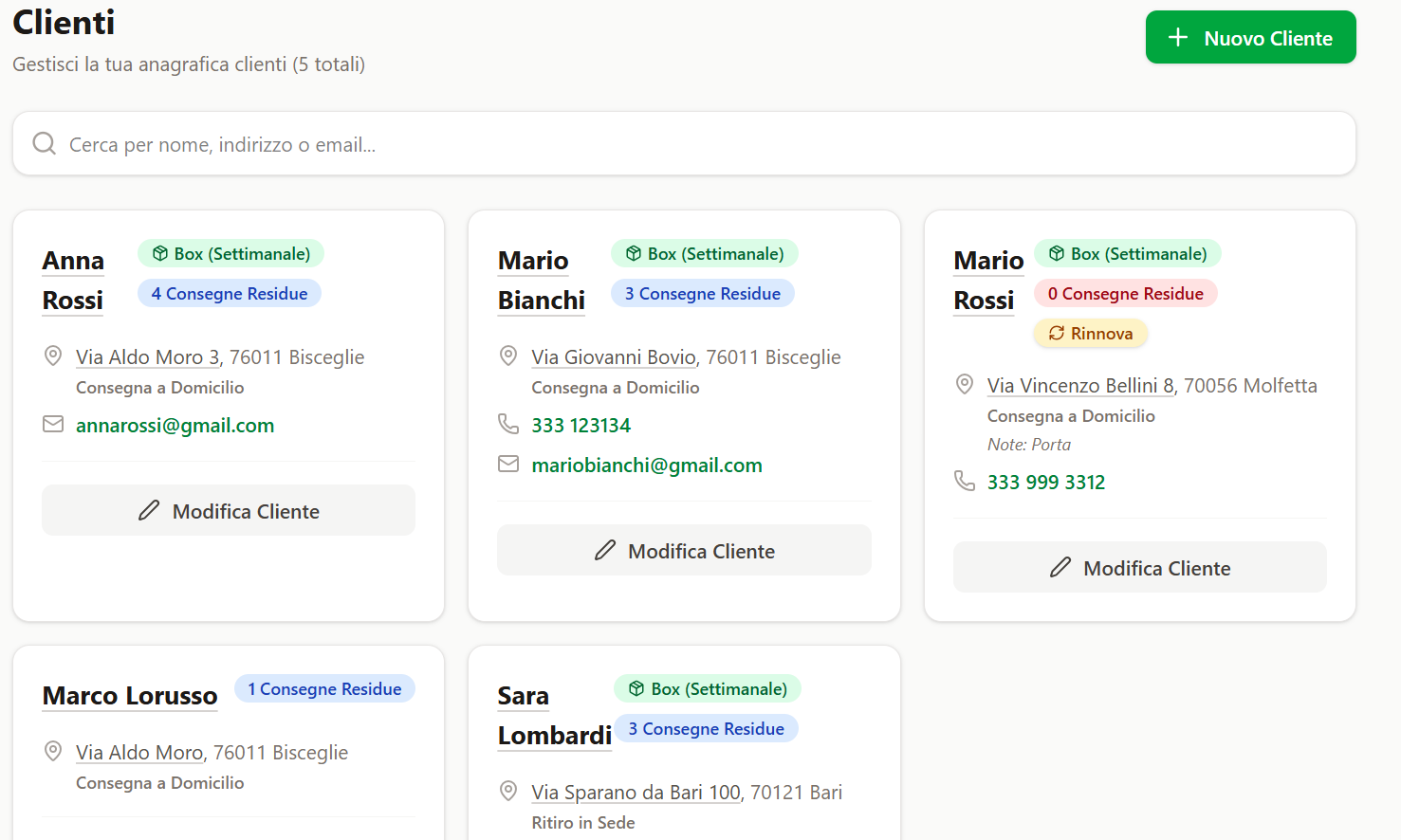Click the envelope icon by annarossi@gmail.com
This screenshot has width=1401, height=840.
[x=53, y=425]
